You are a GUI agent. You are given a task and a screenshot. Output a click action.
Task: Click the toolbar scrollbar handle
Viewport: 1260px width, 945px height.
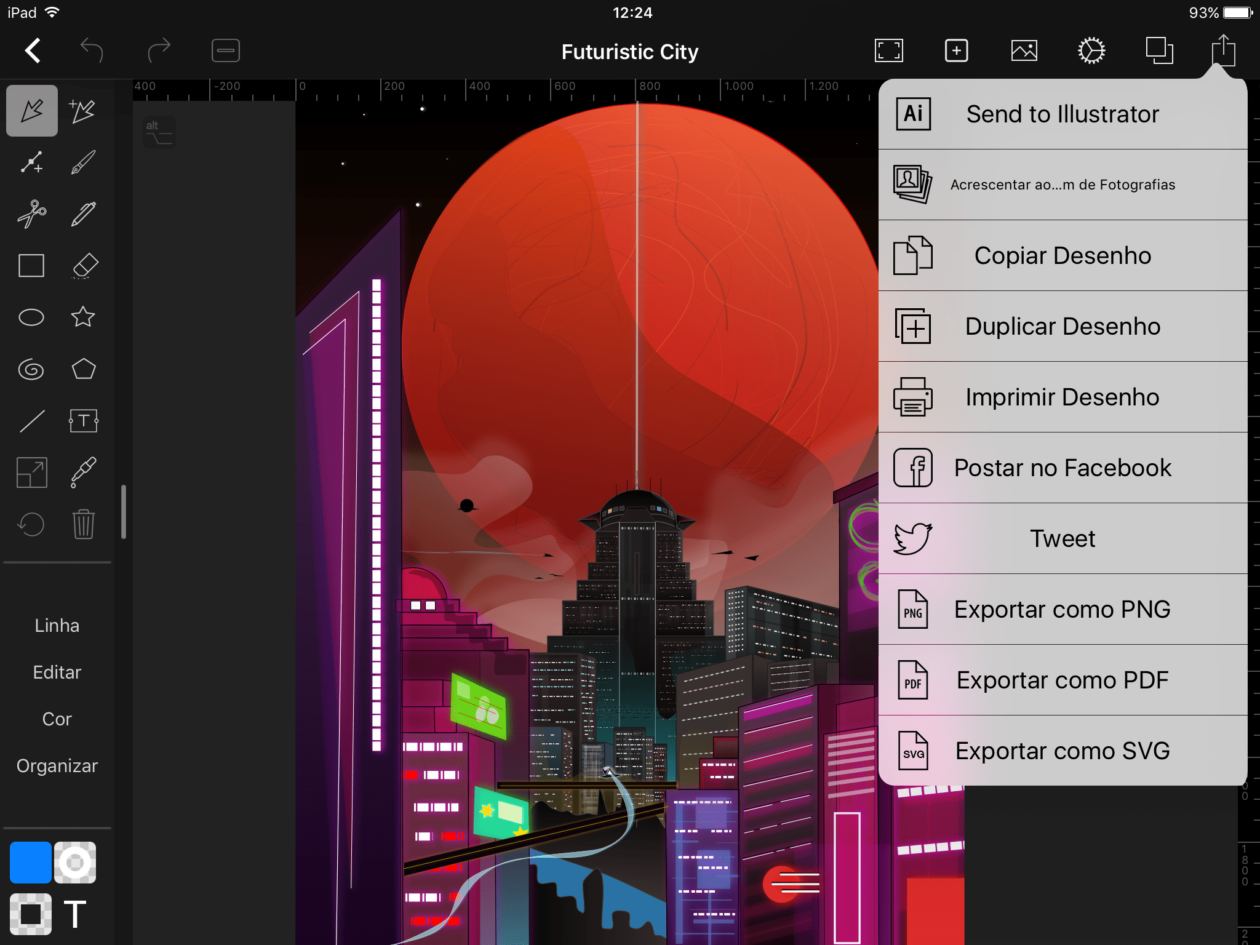[122, 510]
